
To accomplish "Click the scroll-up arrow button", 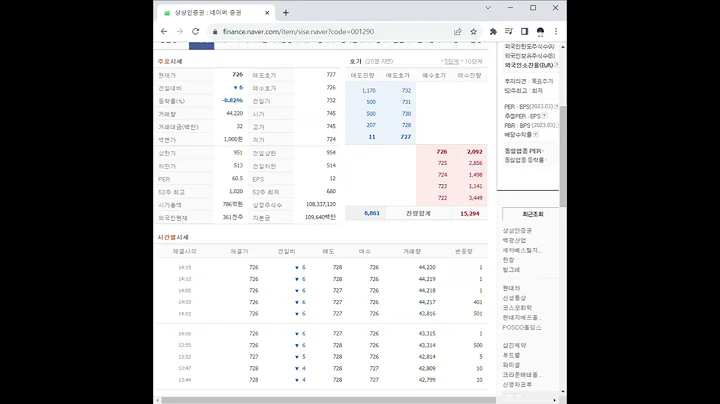I will point(563,47).
